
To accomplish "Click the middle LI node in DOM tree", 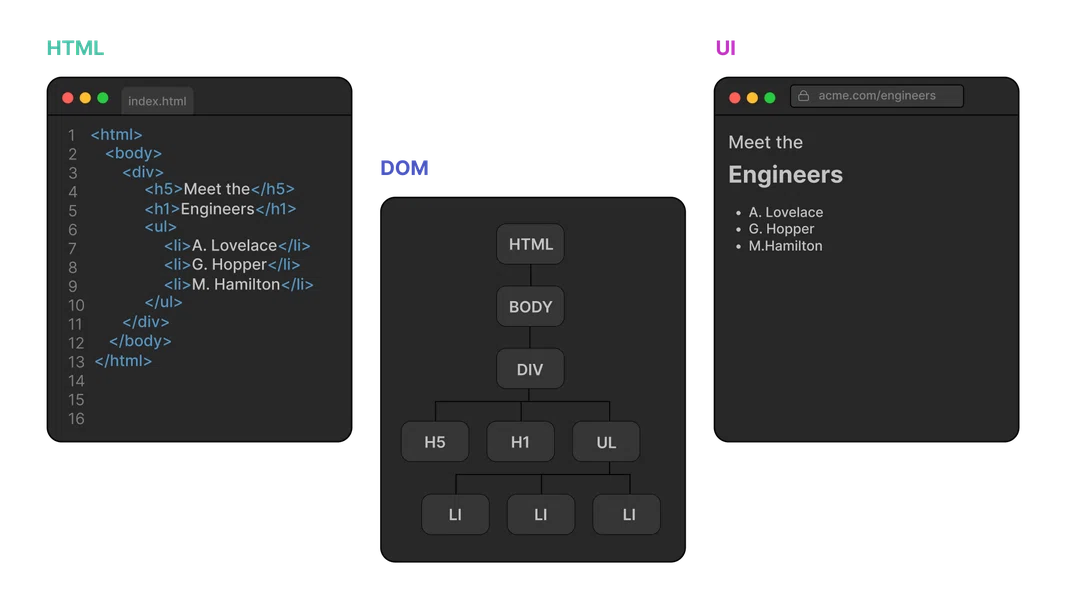I will pyautogui.click(x=541, y=515).
